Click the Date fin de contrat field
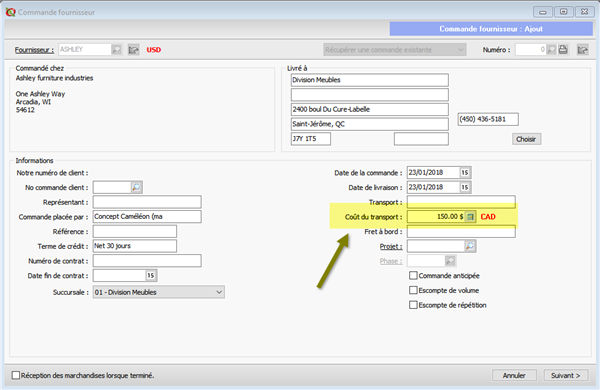 (x=119, y=276)
